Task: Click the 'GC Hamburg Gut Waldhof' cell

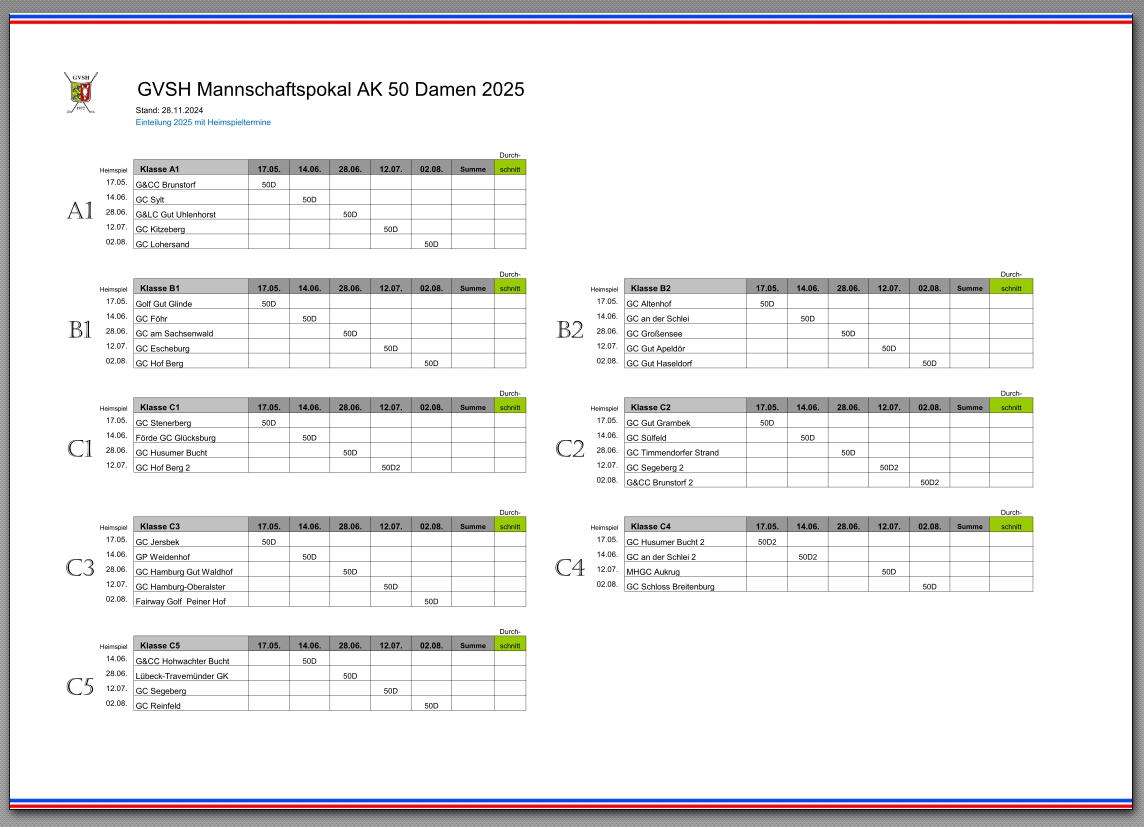Action: point(191,571)
